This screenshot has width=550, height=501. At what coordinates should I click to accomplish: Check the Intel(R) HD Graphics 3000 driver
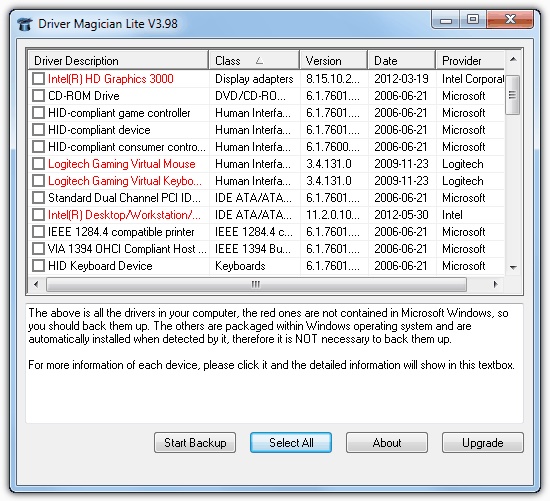click(x=38, y=79)
